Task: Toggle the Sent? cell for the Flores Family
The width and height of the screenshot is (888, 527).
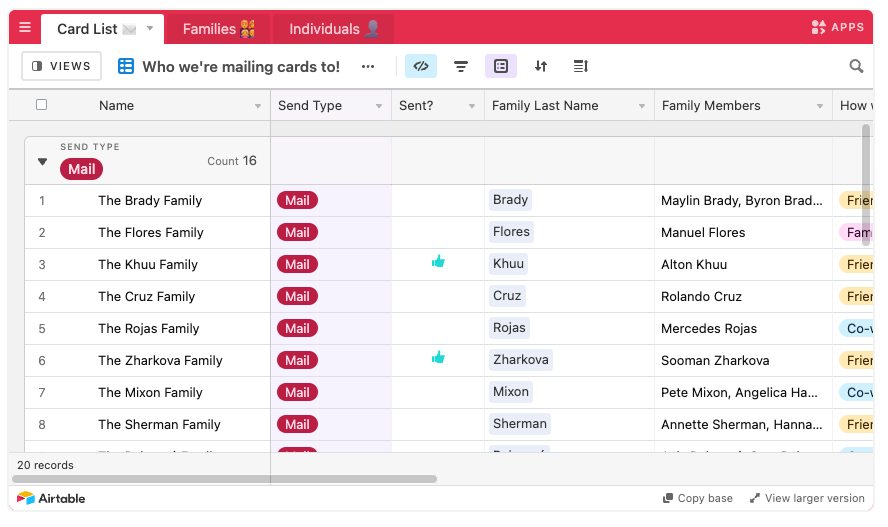Action: click(x=438, y=233)
